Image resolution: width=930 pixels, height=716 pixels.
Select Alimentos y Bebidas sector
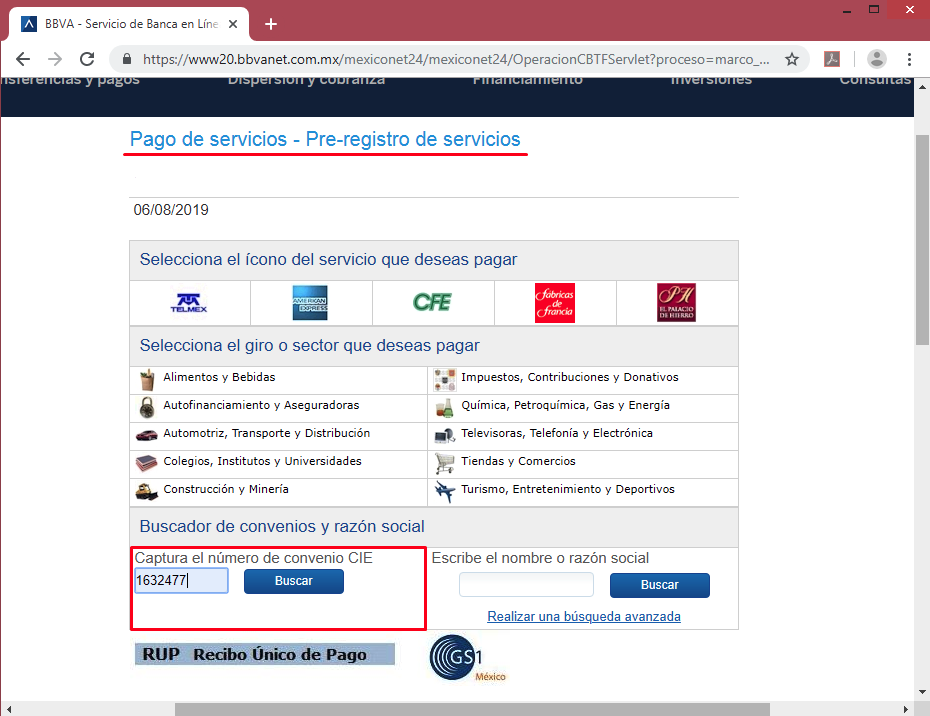219,378
